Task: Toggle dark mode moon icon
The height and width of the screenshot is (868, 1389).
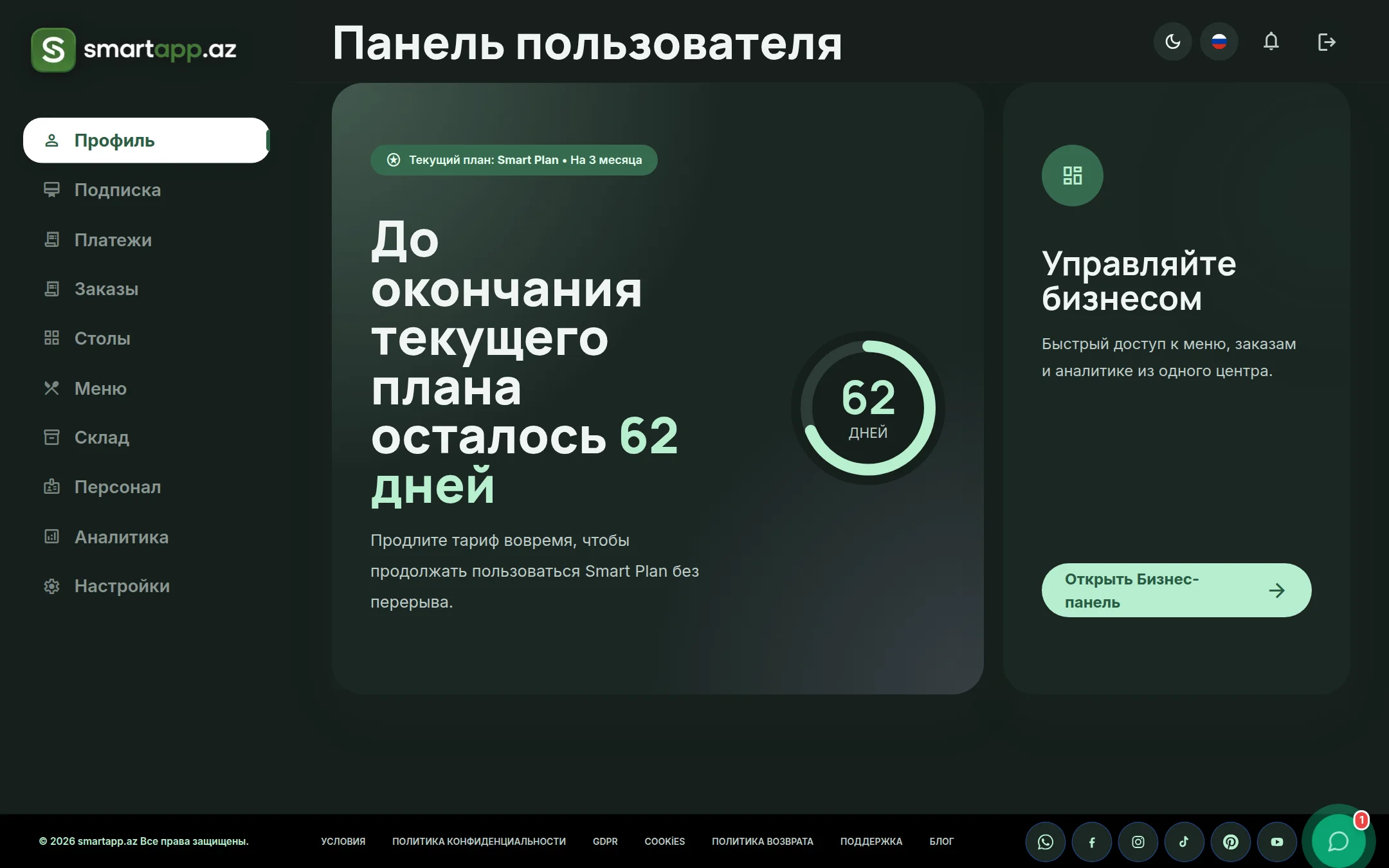Action: click(1173, 42)
